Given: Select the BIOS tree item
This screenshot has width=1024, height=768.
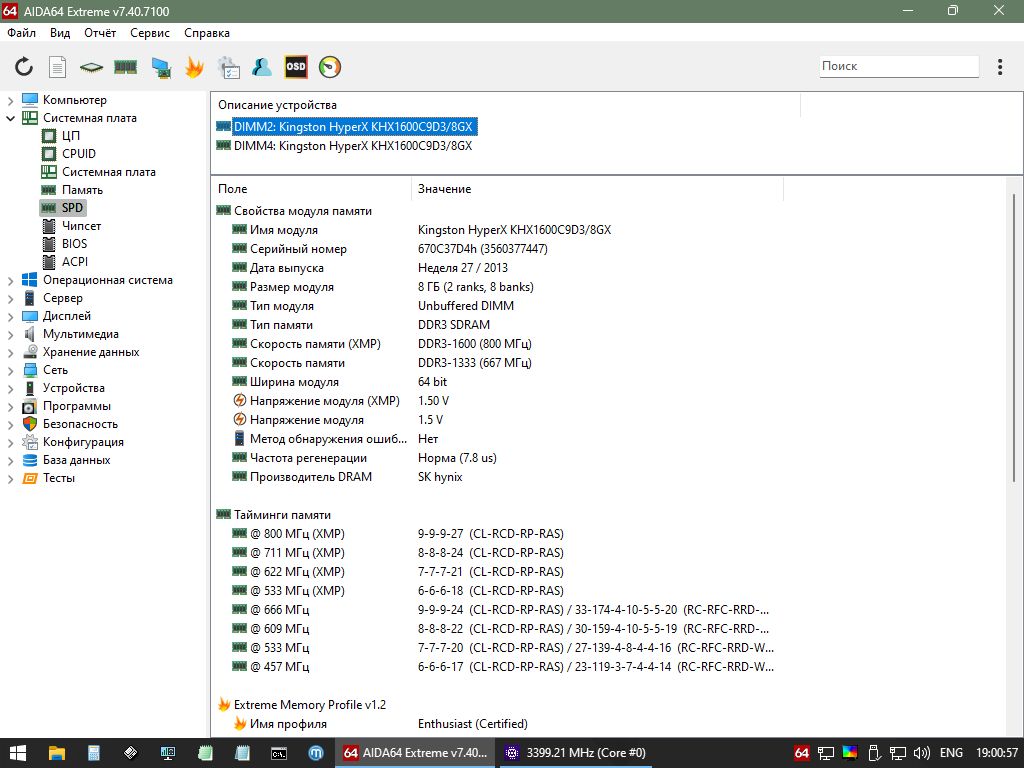Looking at the screenshot, I should tap(74, 244).
